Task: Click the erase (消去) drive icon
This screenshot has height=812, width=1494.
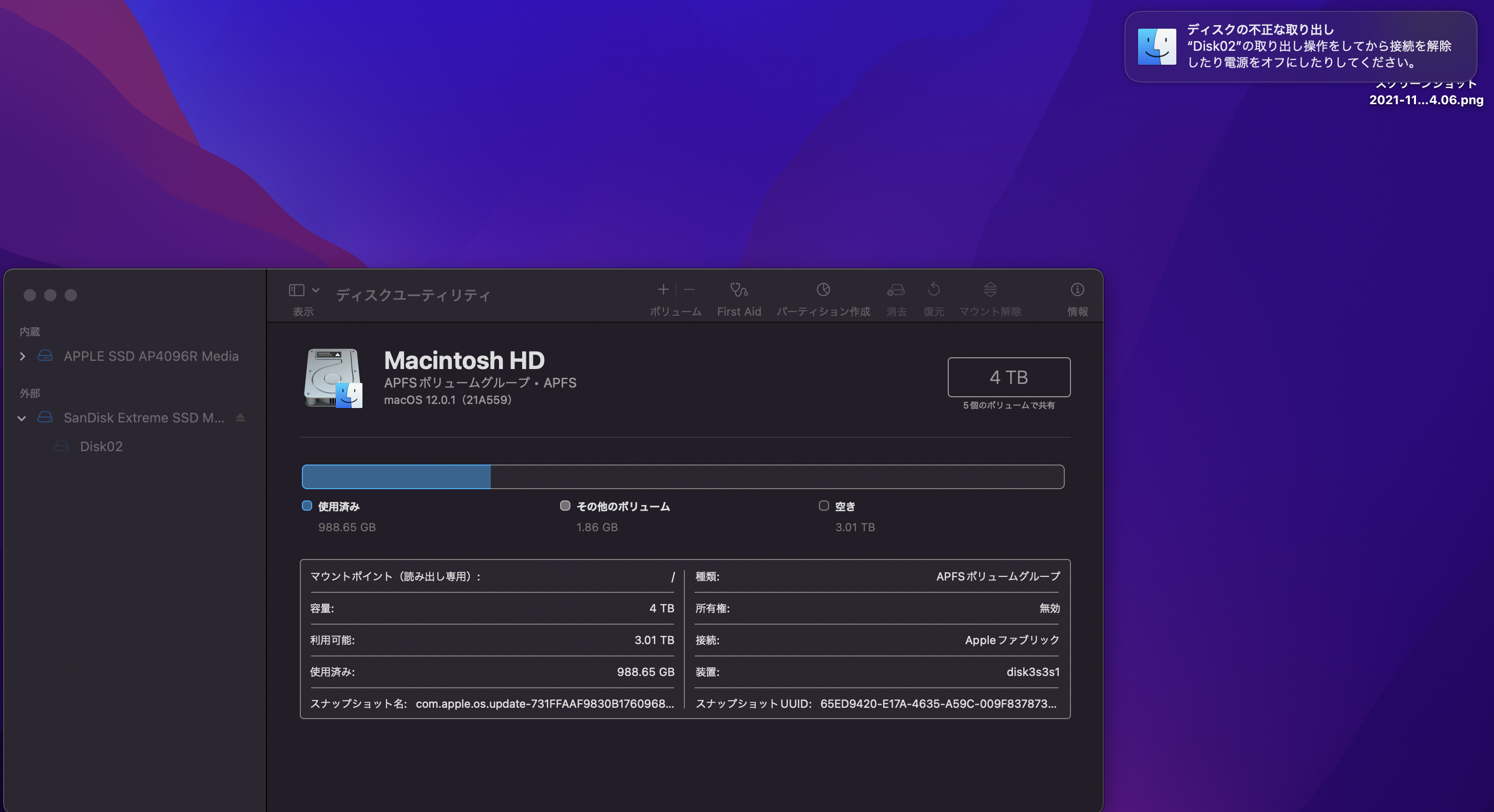Action: (x=896, y=289)
